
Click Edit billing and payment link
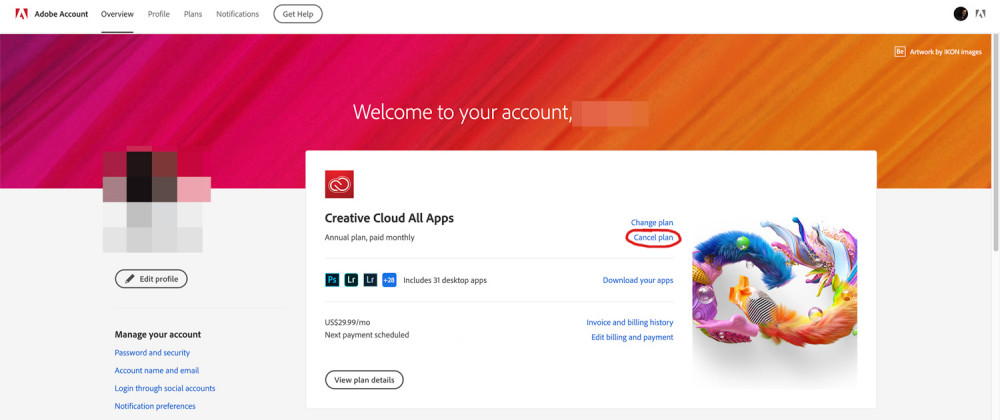pos(632,337)
